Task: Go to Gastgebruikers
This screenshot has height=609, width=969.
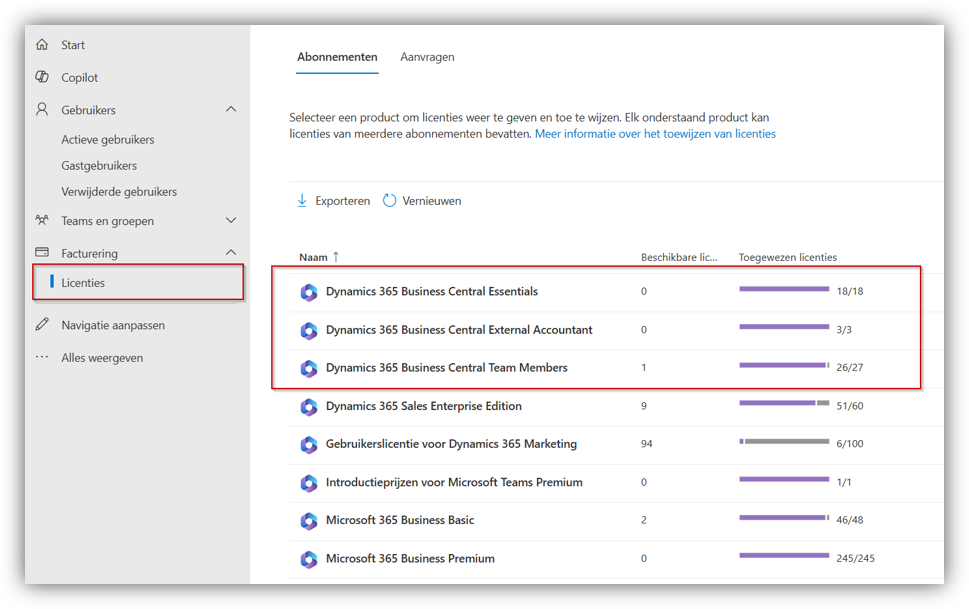Action: point(99,165)
